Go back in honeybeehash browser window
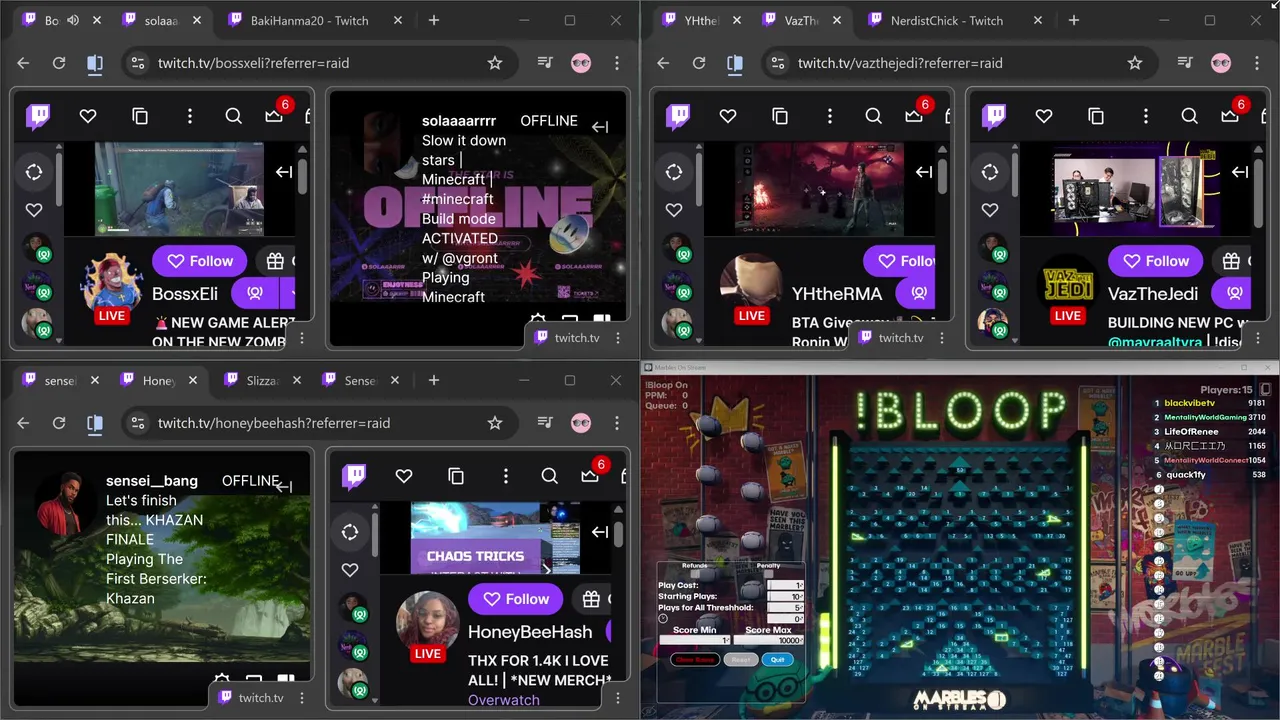The image size is (1280, 720). (23, 423)
